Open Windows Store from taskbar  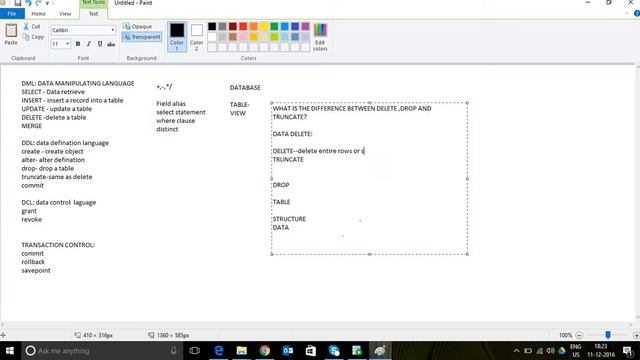pos(311,351)
